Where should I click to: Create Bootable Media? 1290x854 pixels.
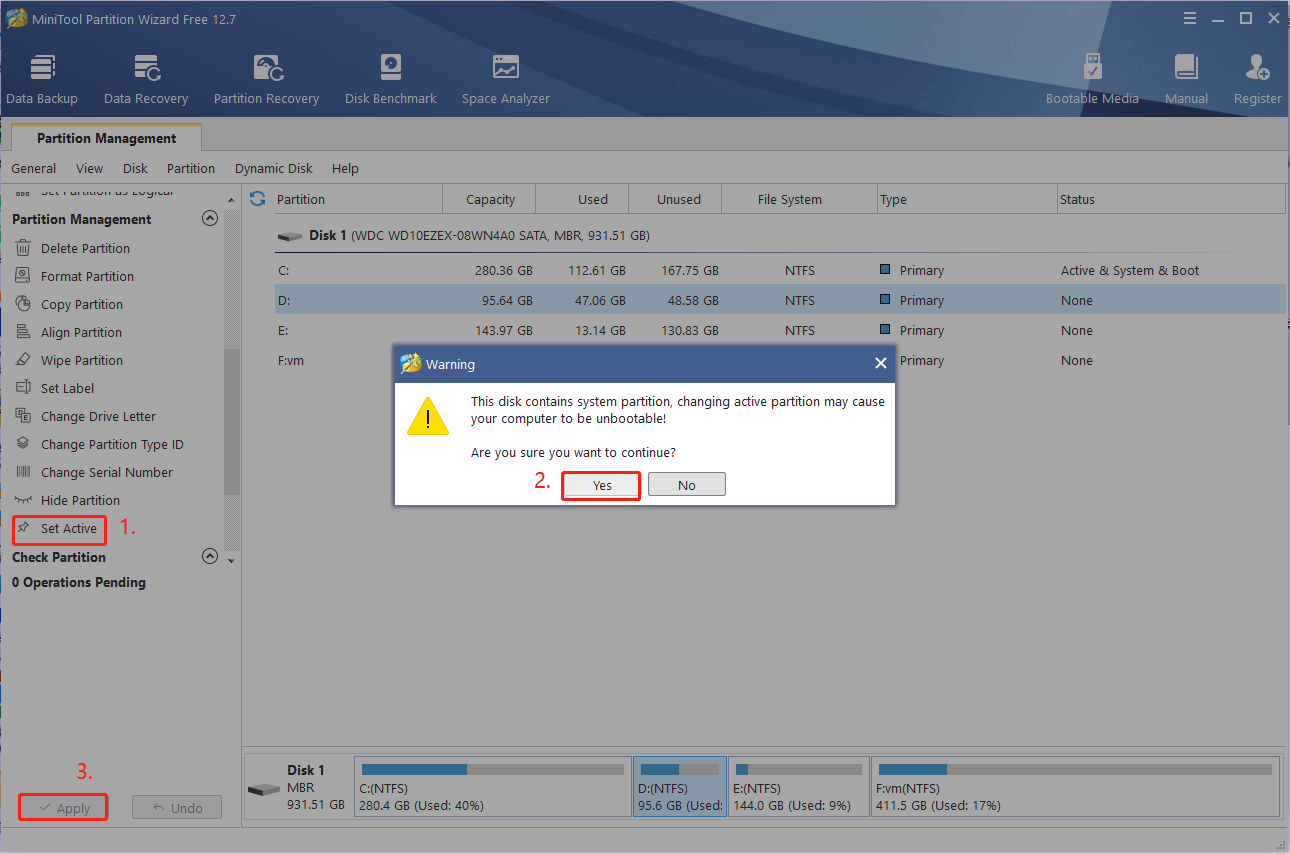[x=1092, y=79]
